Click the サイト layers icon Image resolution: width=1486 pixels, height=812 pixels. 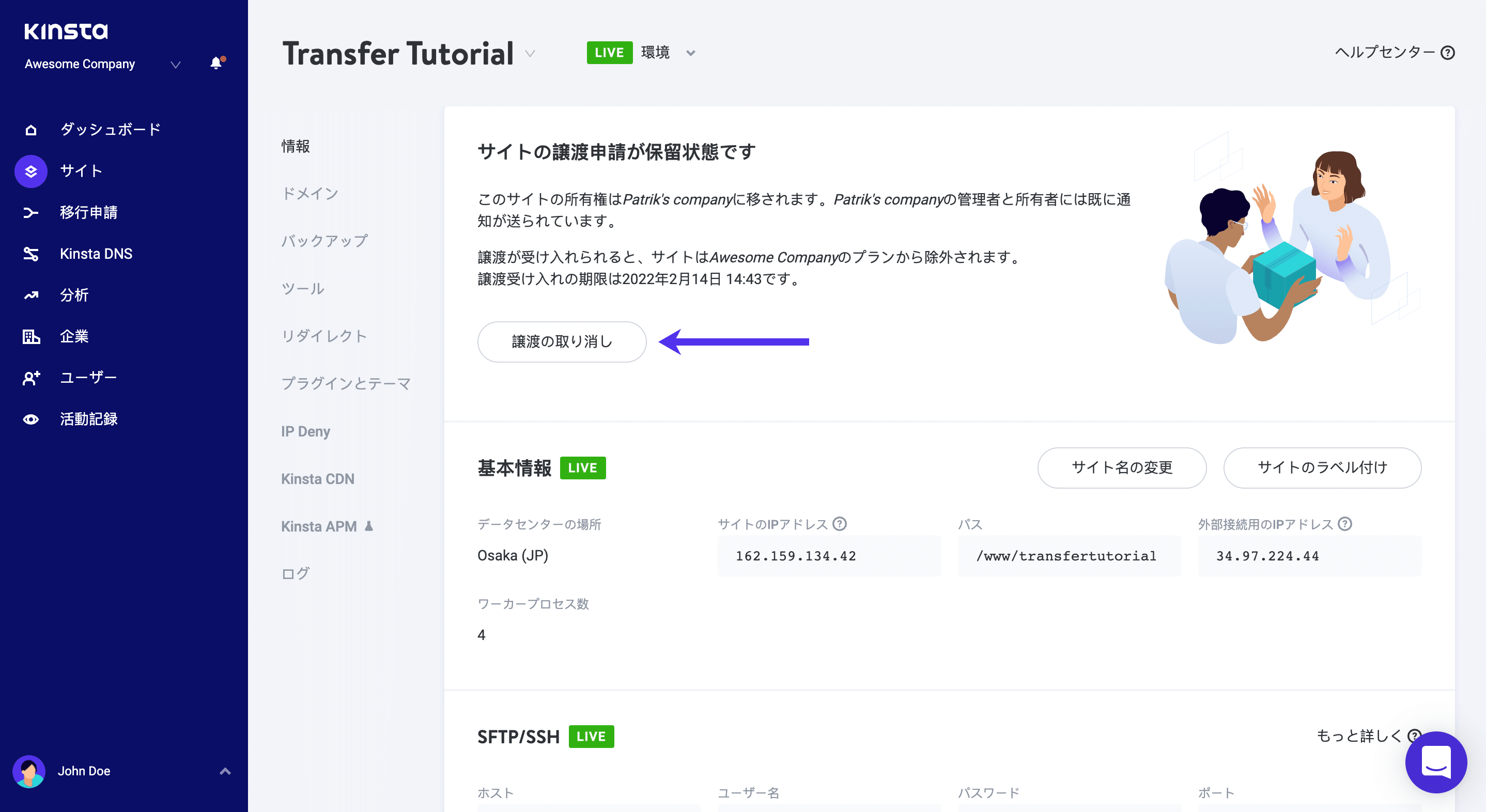coord(31,171)
